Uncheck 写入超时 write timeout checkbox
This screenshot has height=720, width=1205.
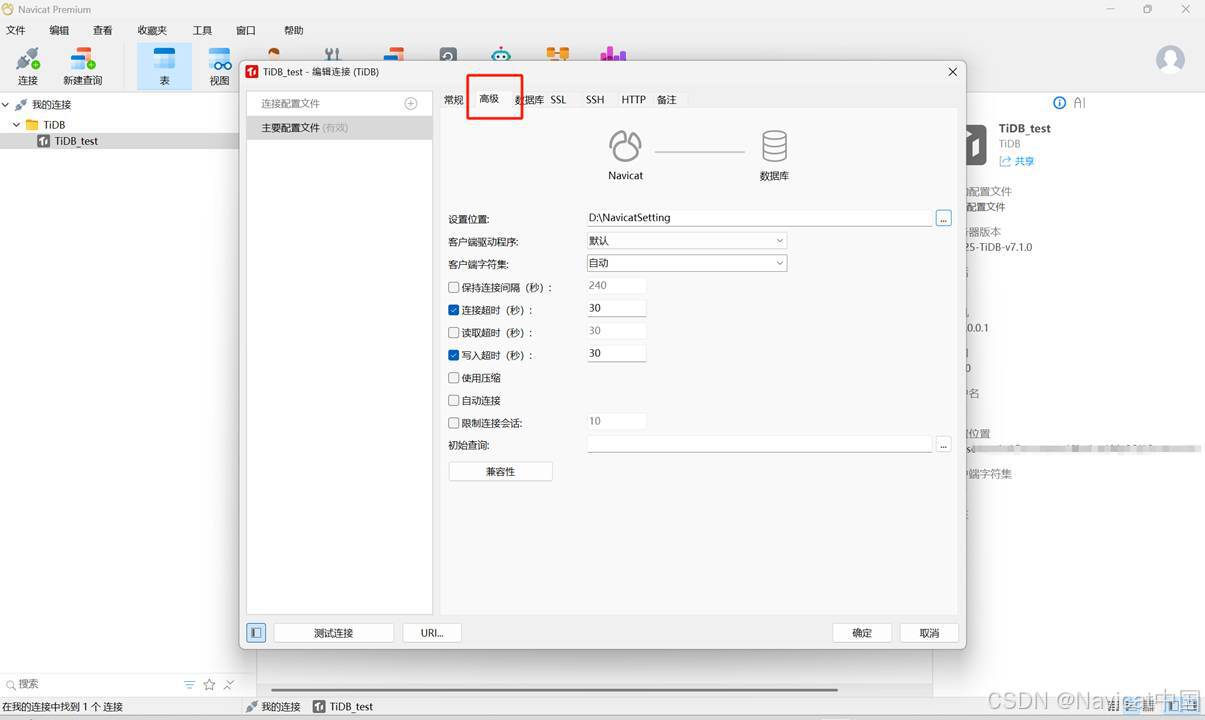point(454,355)
